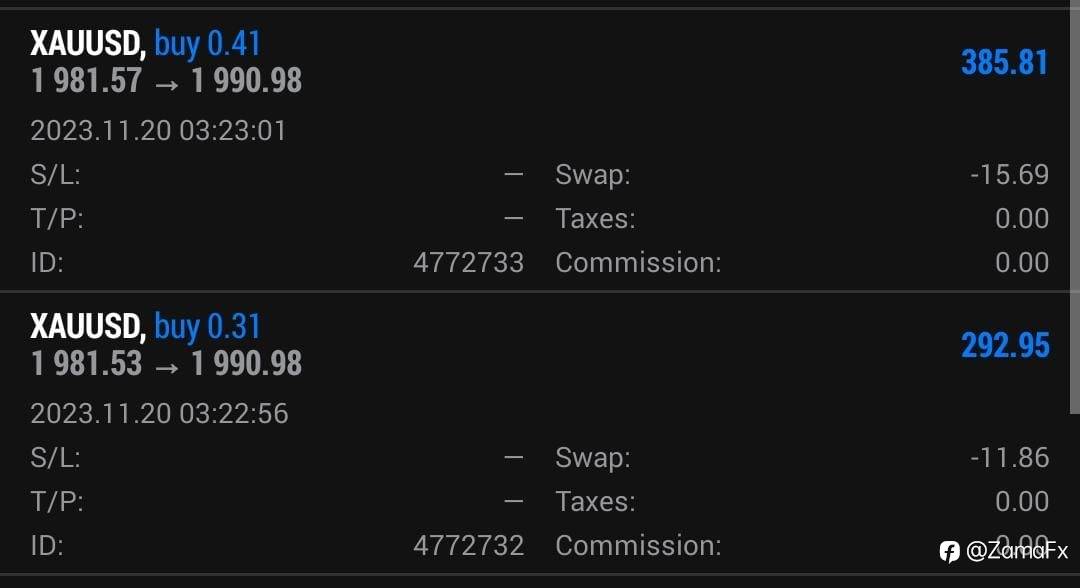Click the 1 981.53 → 1 990.98 price line
1080x588 pixels.
(x=166, y=364)
